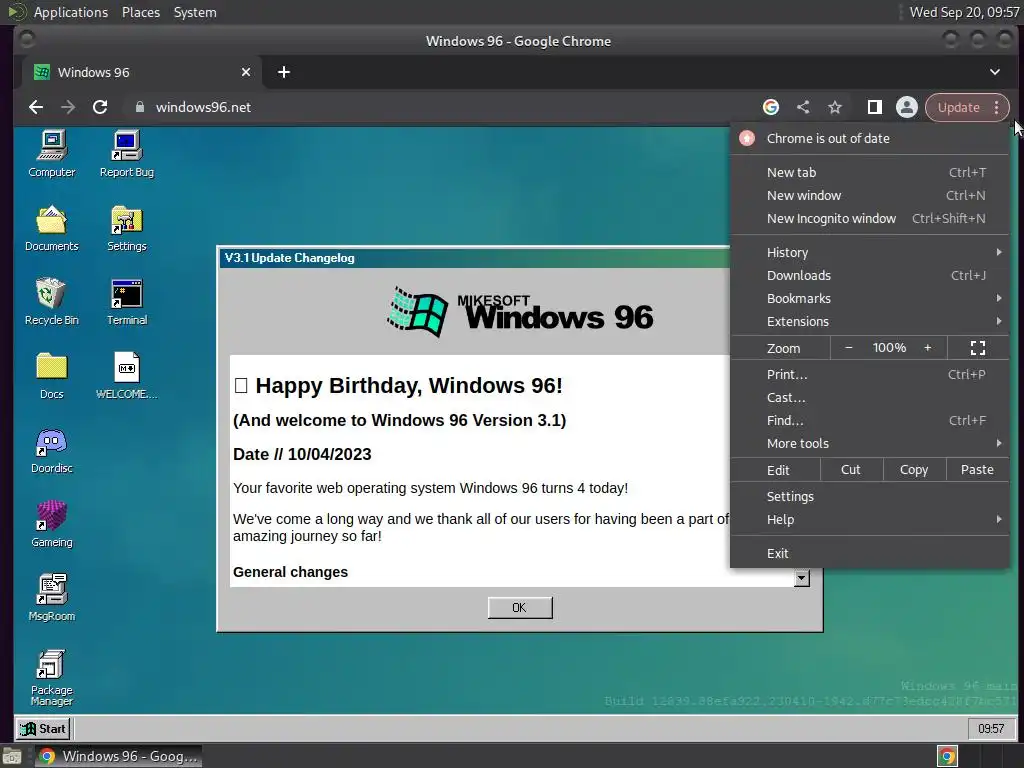Choose Find… in Chrome menu
Image resolution: width=1024 pixels, height=768 pixels.
pyautogui.click(x=870, y=421)
